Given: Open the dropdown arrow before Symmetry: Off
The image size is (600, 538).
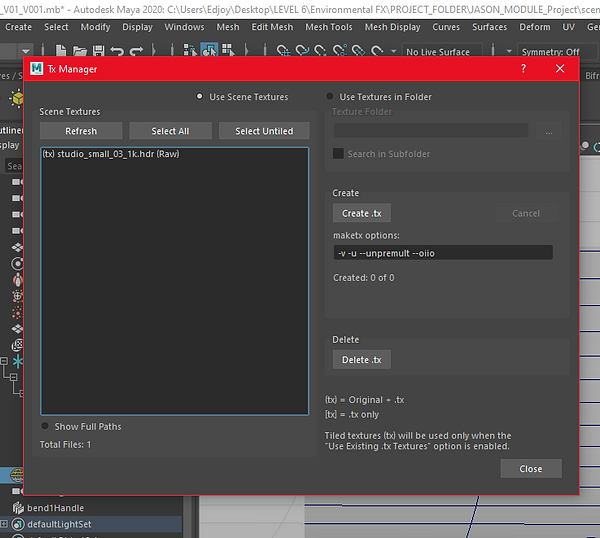Looking at the screenshot, I should point(509,51).
